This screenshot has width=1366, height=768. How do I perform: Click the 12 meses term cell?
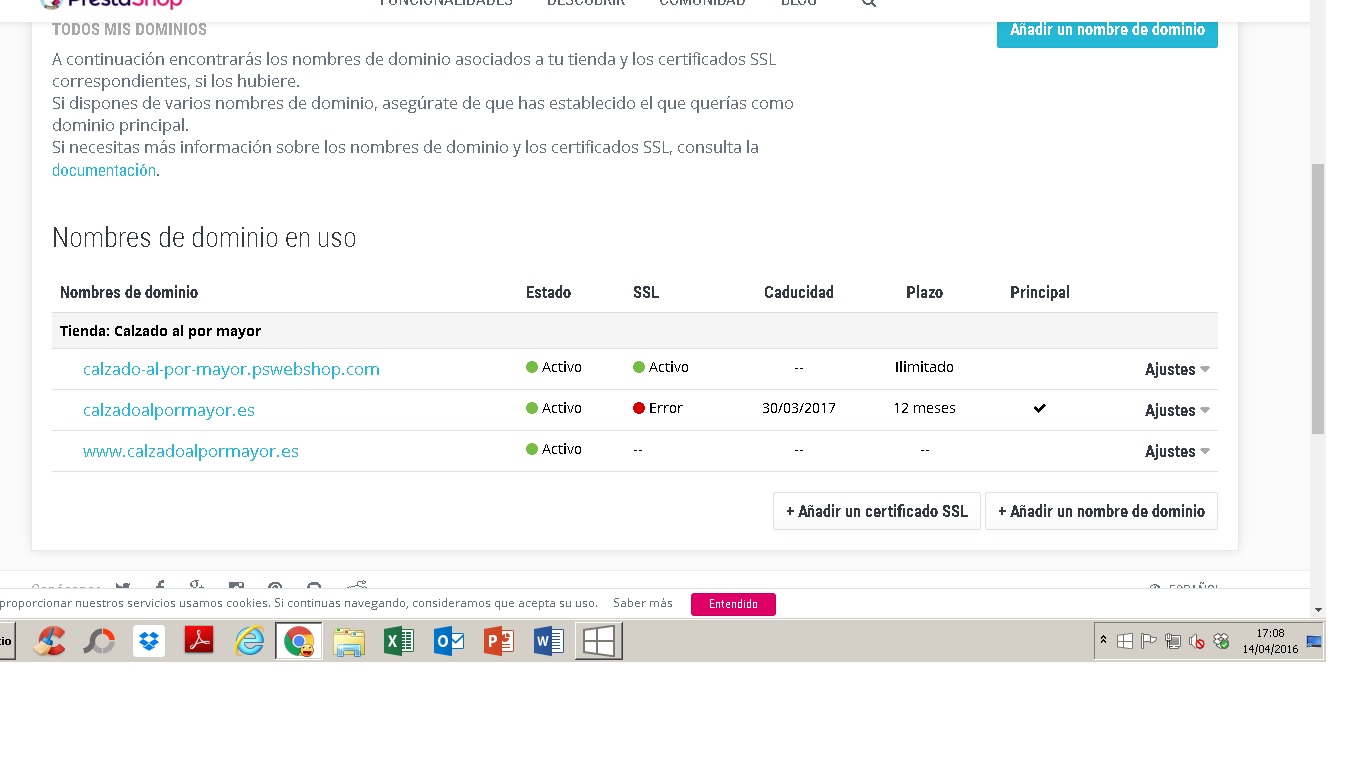(x=925, y=408)
